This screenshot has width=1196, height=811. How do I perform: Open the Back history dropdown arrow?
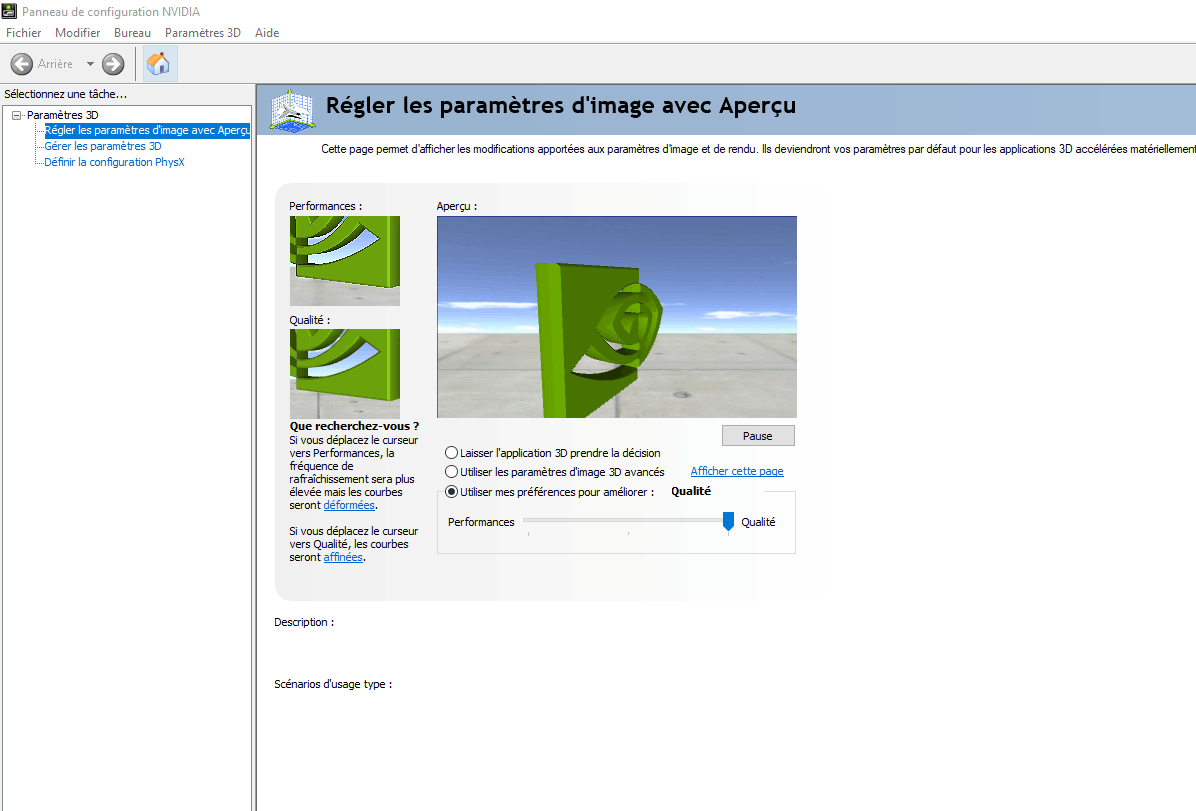90,64
